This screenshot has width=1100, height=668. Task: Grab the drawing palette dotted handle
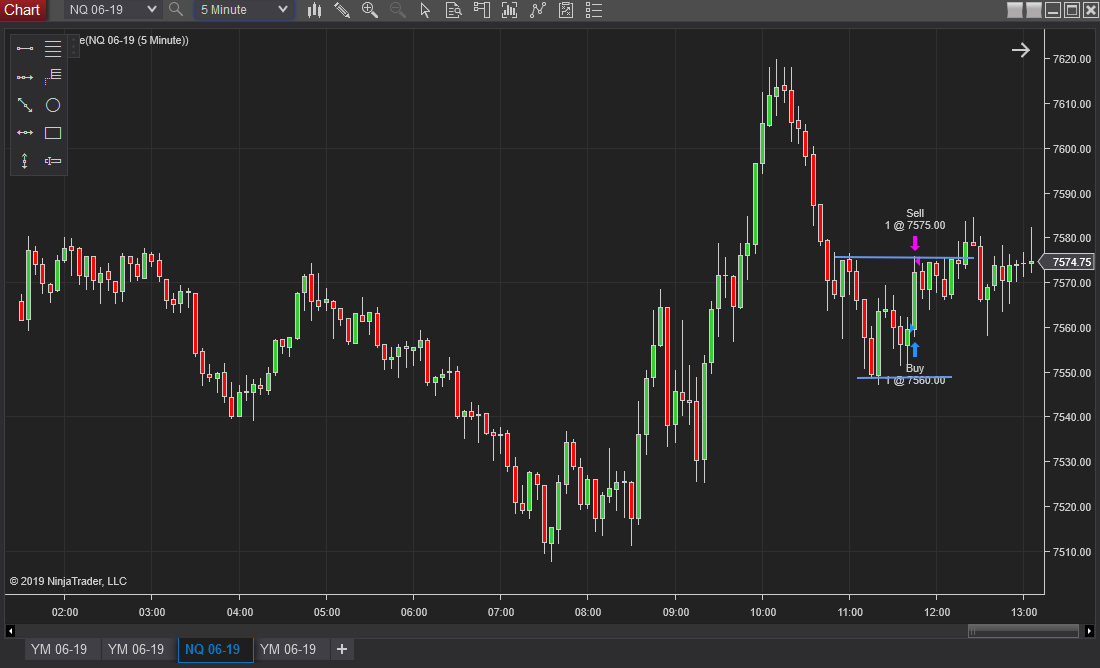click(74, 45)
